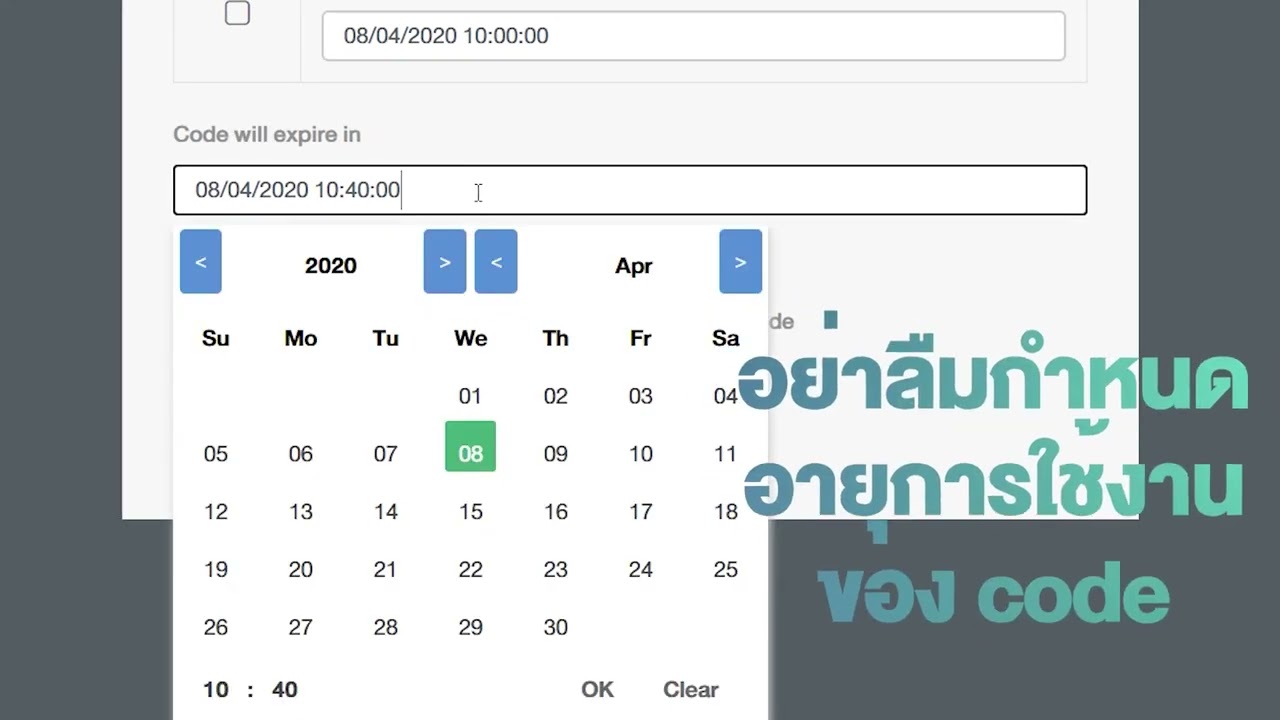The height and width of the screenshot is (720, 1280).
Task: Select day 01 in the calendar
Action: click(470, 396)
